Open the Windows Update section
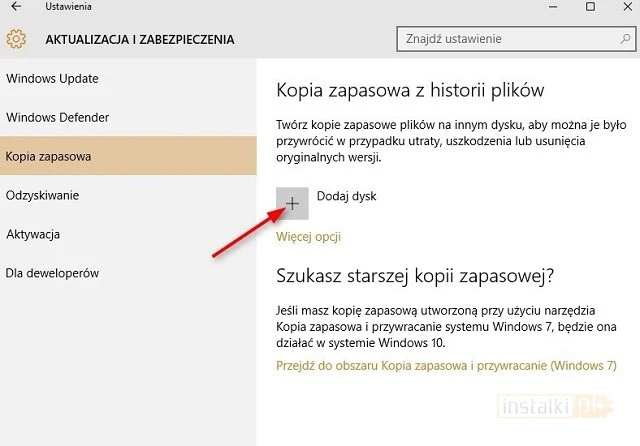The width and height of the screenshot is (640, 446). (x=52, y=78)
